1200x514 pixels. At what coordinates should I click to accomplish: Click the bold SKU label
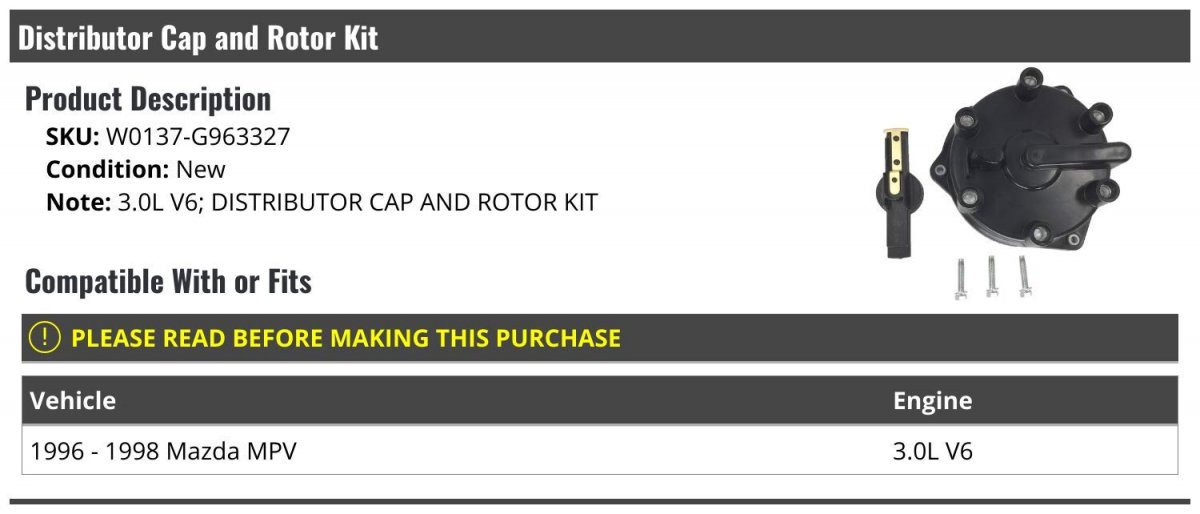point(73,137)
